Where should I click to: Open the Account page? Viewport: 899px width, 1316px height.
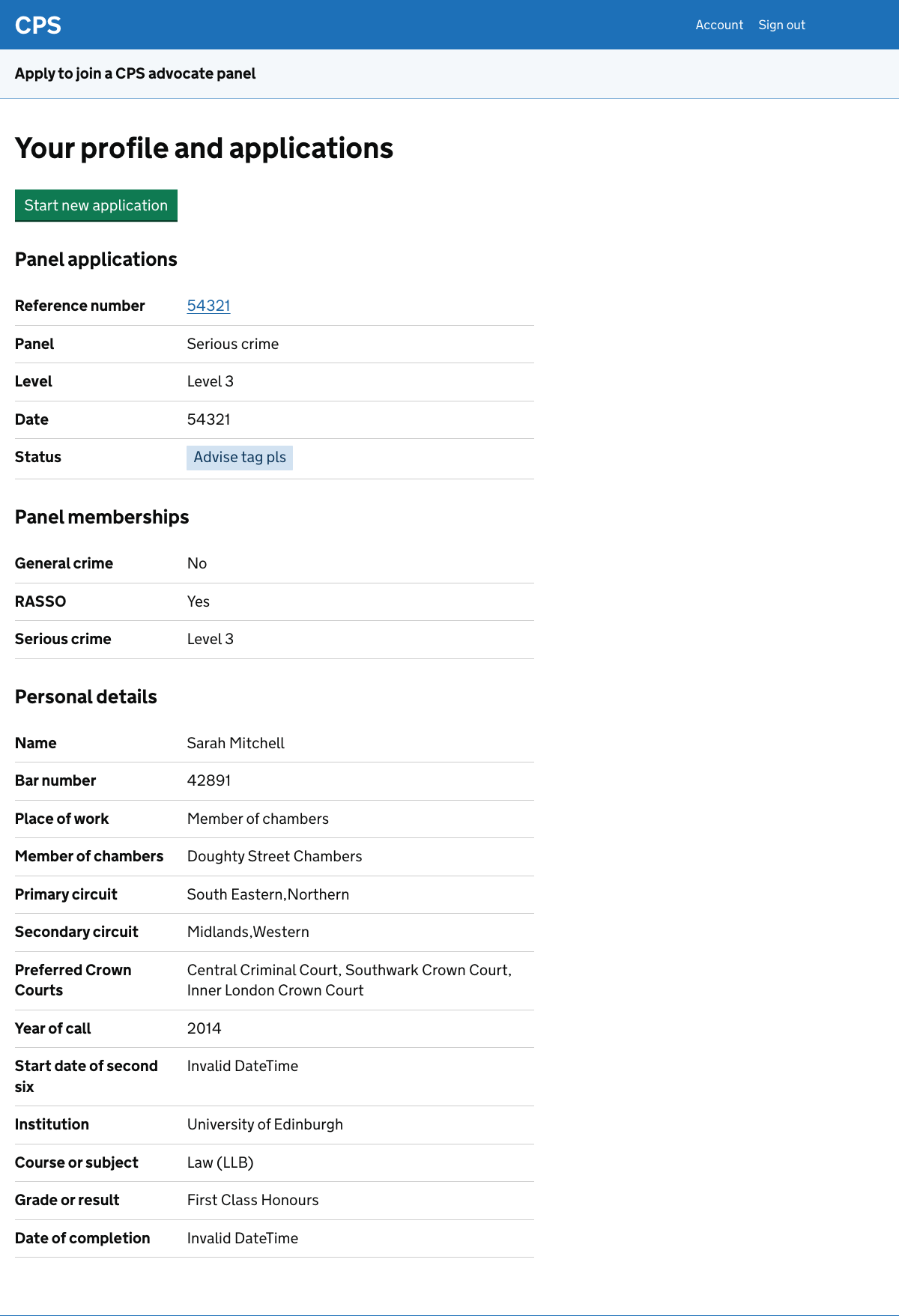[x=718, y=25]
